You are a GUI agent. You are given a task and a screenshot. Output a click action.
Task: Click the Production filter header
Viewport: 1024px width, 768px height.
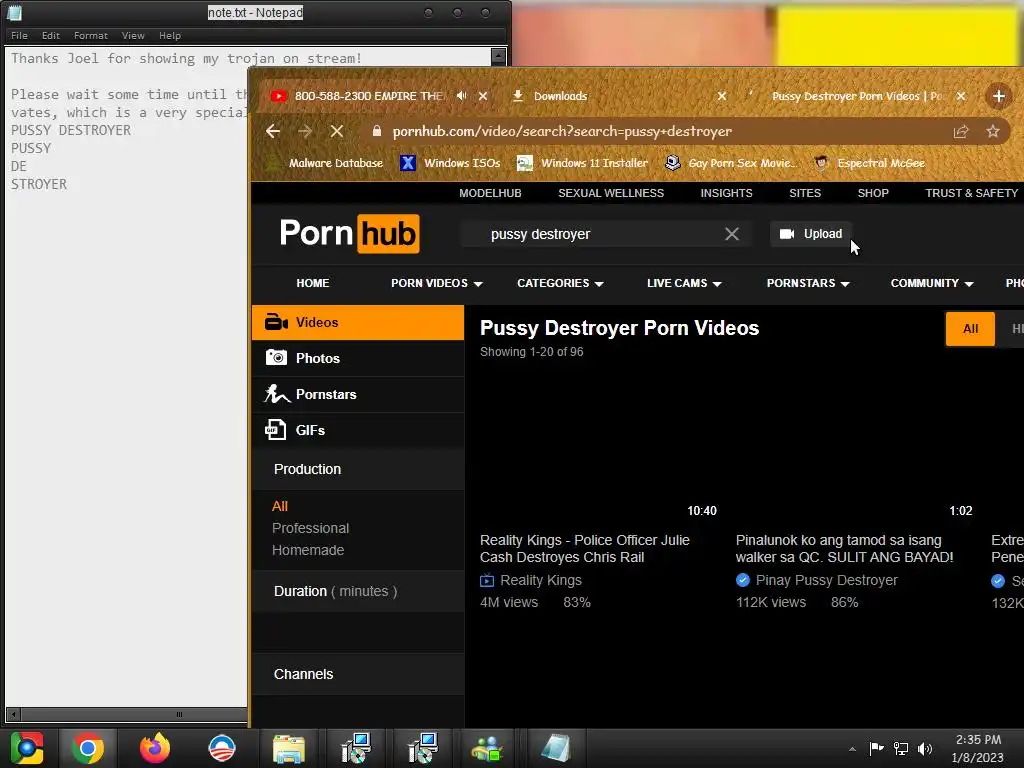tap(358, 469)
